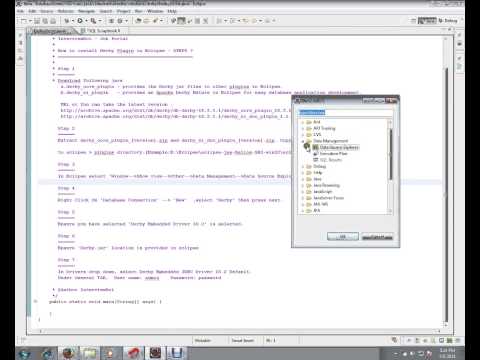Open the Refactor menu
The image size is (480, 360).
tap(65, 11)
